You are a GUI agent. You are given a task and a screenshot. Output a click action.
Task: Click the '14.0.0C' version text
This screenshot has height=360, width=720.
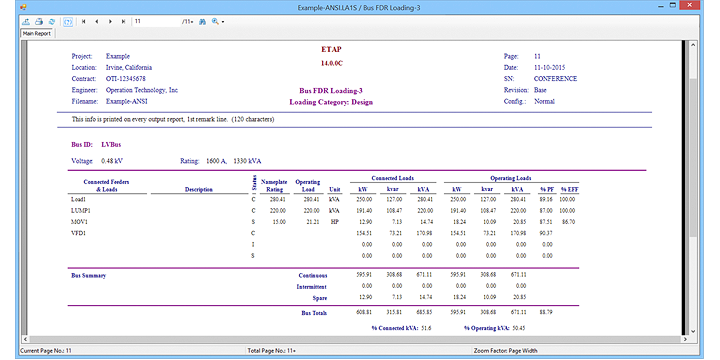point(332,63)
